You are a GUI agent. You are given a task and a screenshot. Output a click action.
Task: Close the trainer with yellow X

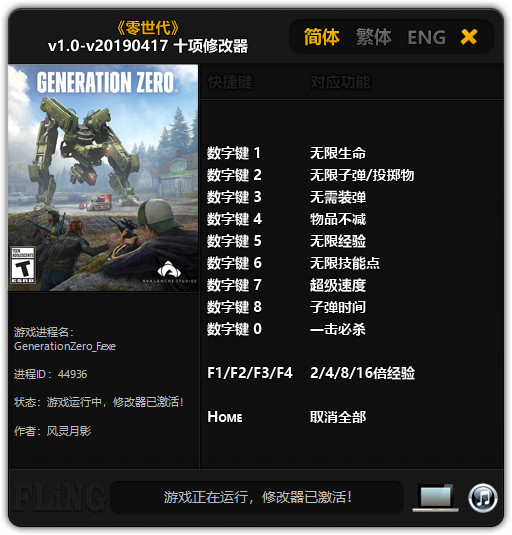click(x=469, y=37)
